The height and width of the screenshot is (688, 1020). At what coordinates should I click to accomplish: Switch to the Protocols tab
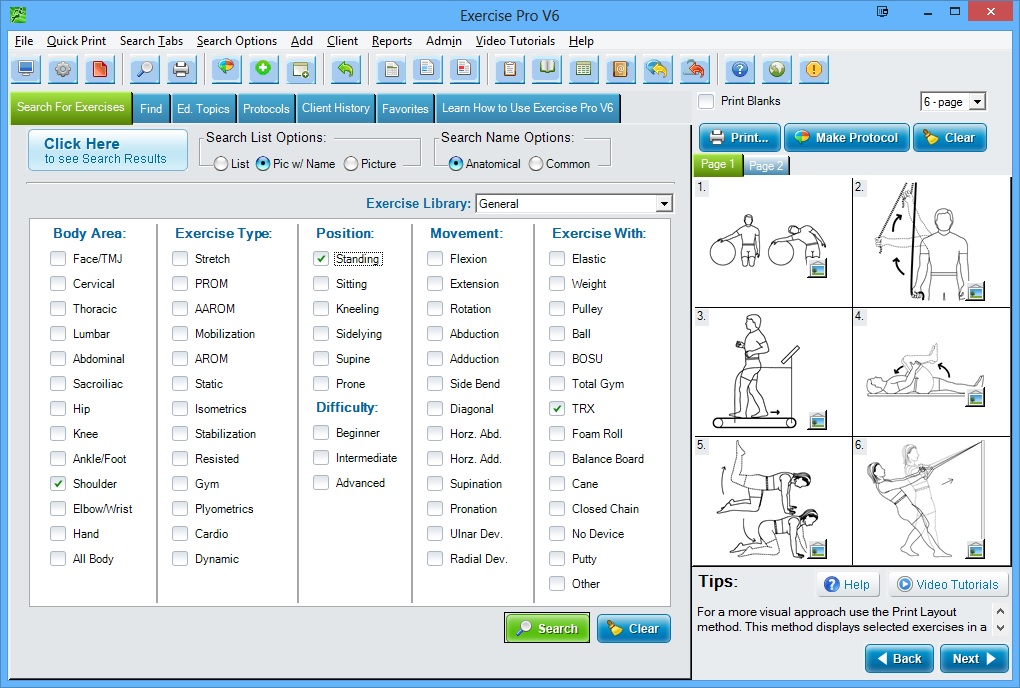(267, 108)
